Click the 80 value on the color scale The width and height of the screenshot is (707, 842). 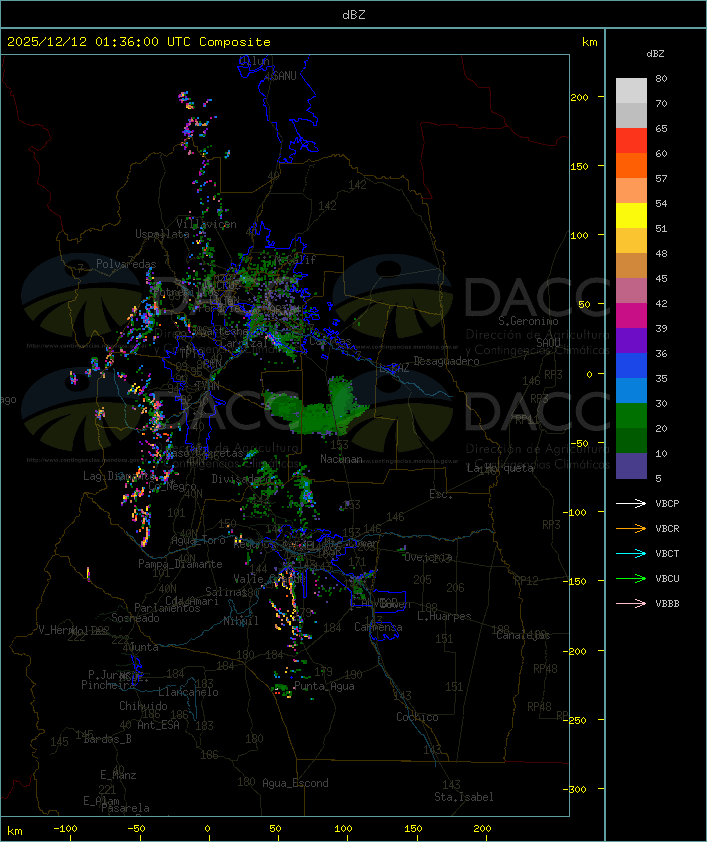[661, 78]
